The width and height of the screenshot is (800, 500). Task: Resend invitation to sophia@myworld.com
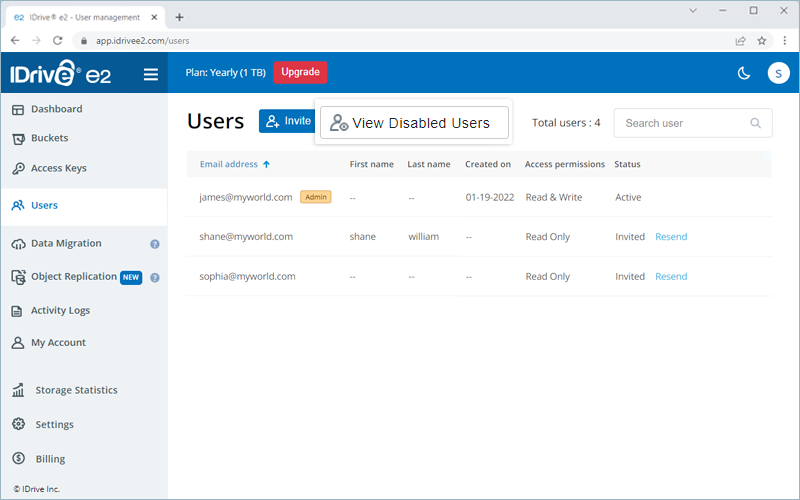coord(671,277)
